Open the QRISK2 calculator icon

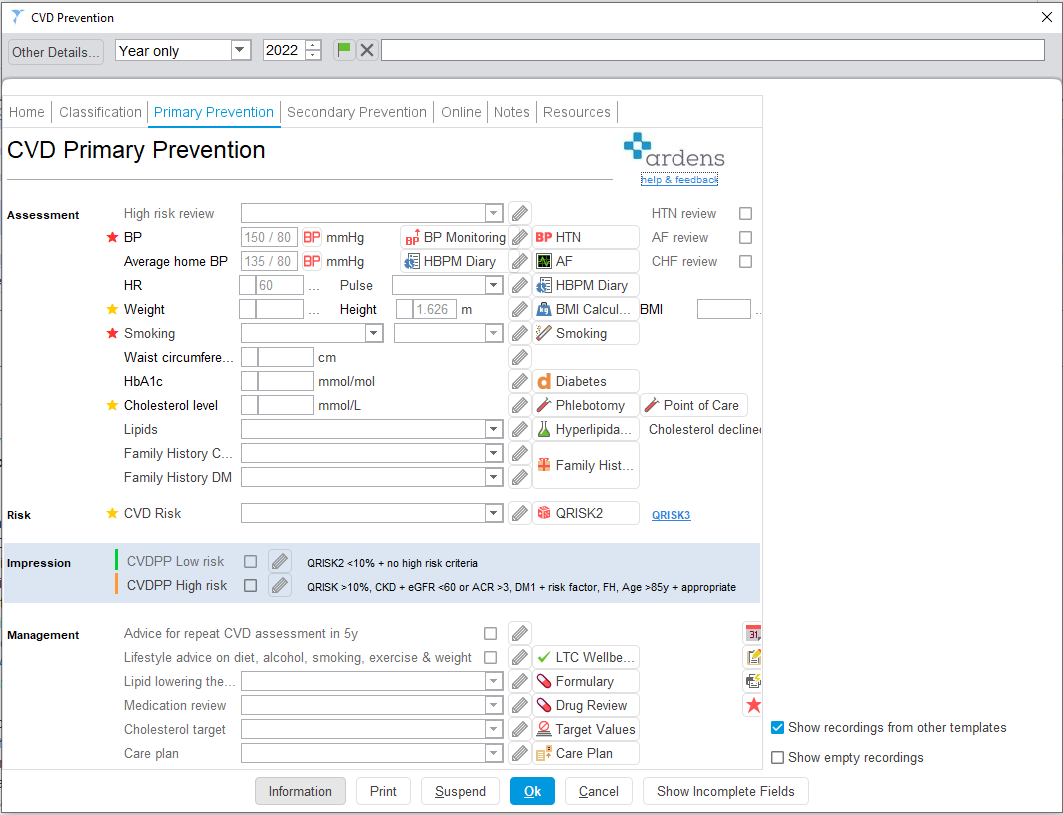point(585,513)
